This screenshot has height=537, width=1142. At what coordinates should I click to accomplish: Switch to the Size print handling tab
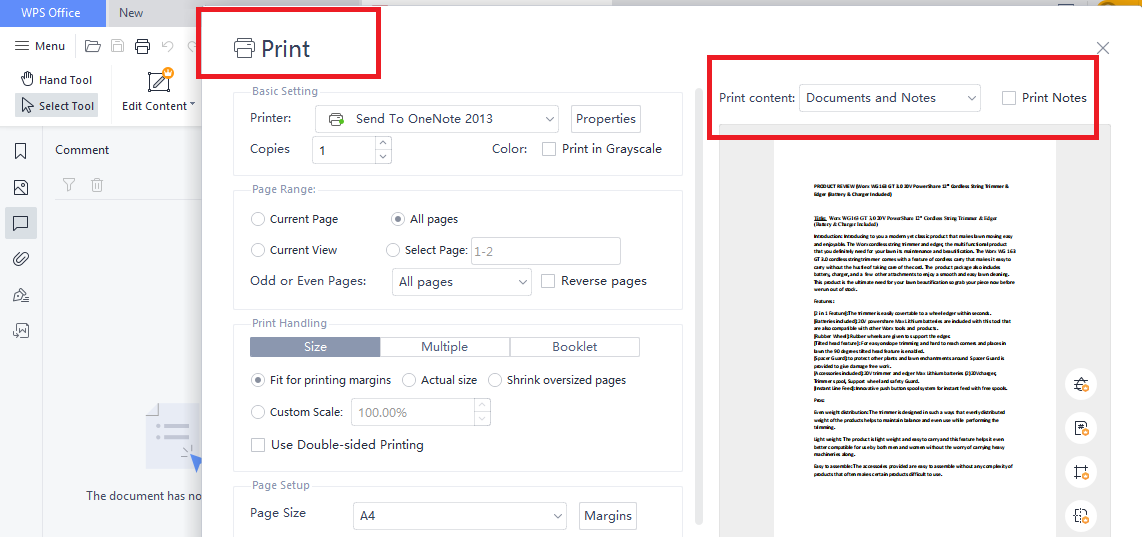coord(315,347)
